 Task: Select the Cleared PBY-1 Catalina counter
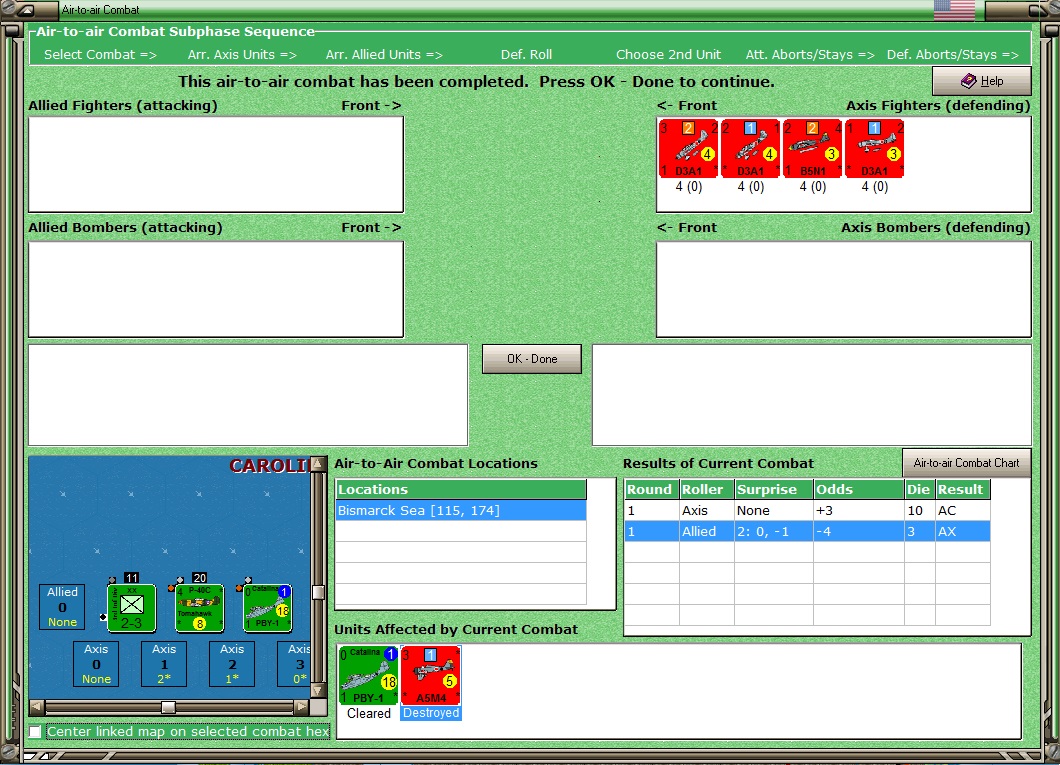[x=368, y=675]
